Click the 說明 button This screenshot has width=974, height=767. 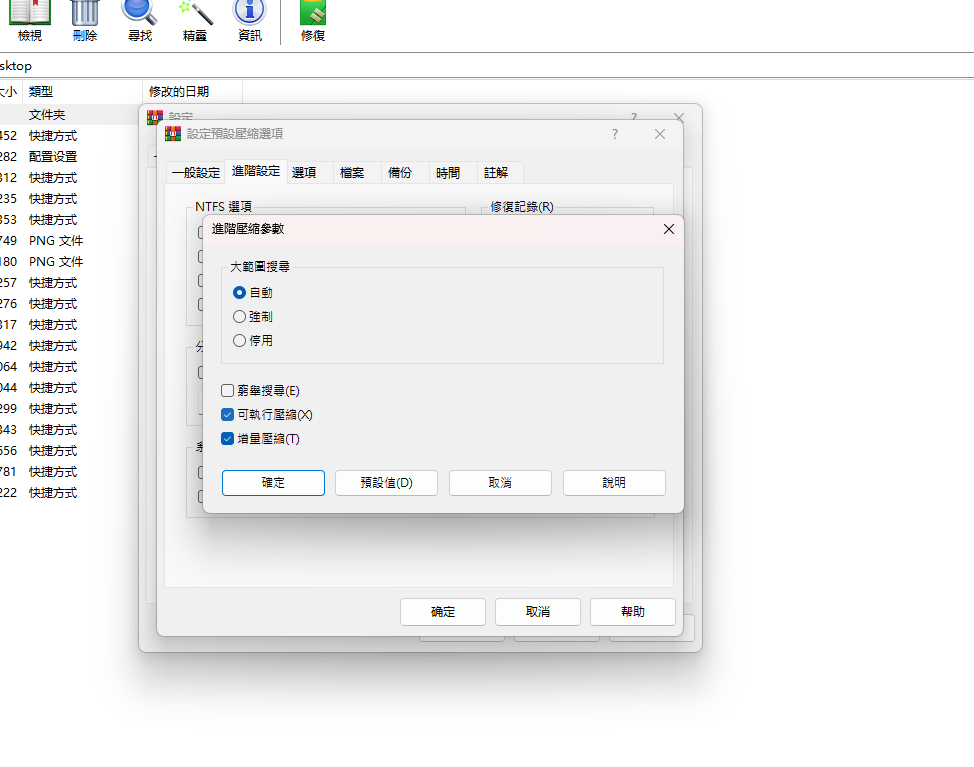coord(614,483)
